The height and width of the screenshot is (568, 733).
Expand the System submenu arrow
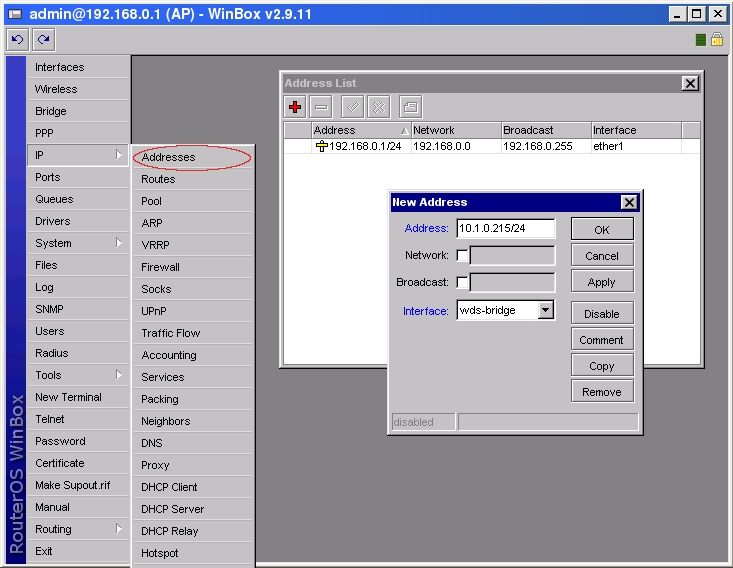pos(119,243)
